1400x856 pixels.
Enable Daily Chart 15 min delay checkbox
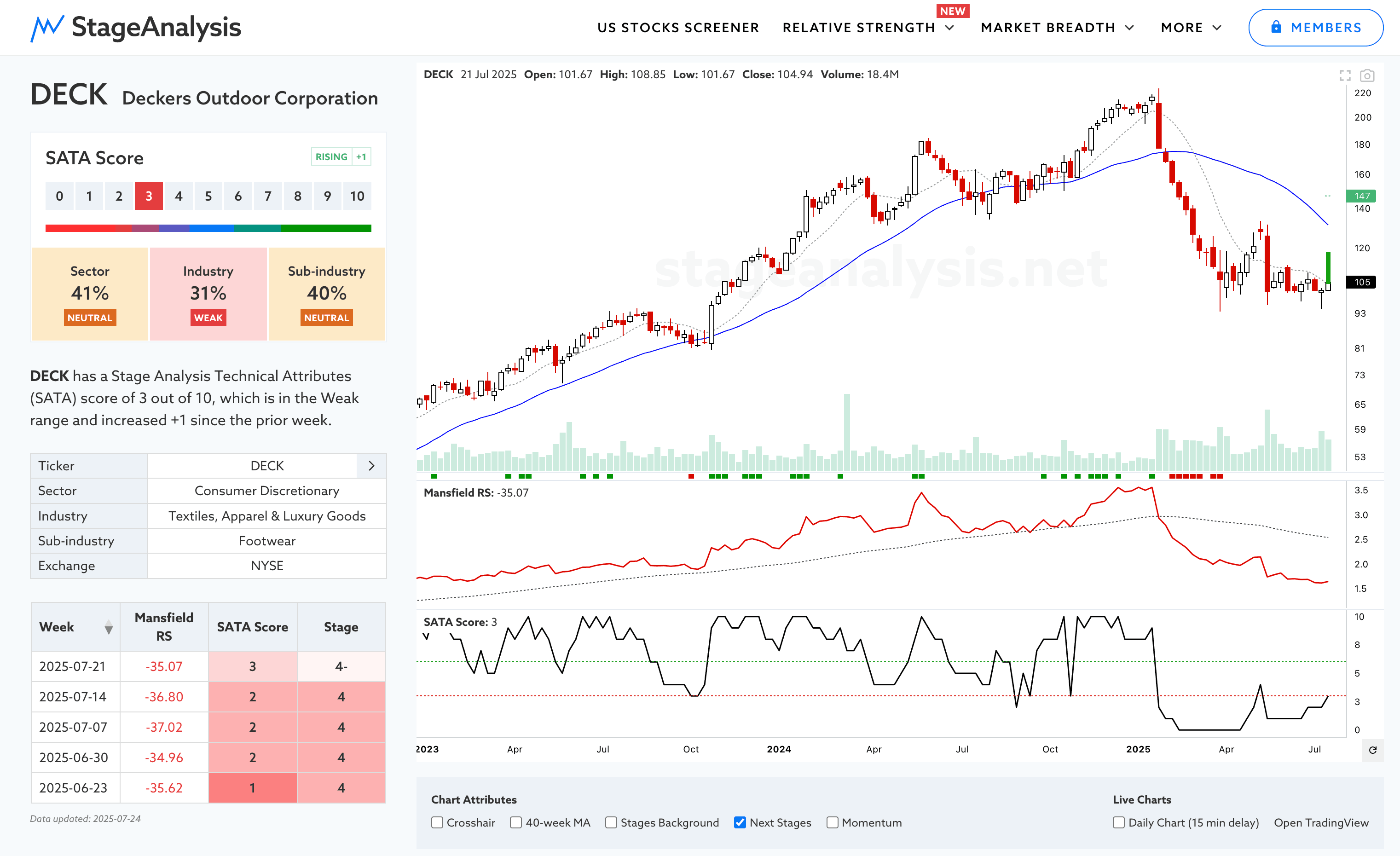[1119, 822]
